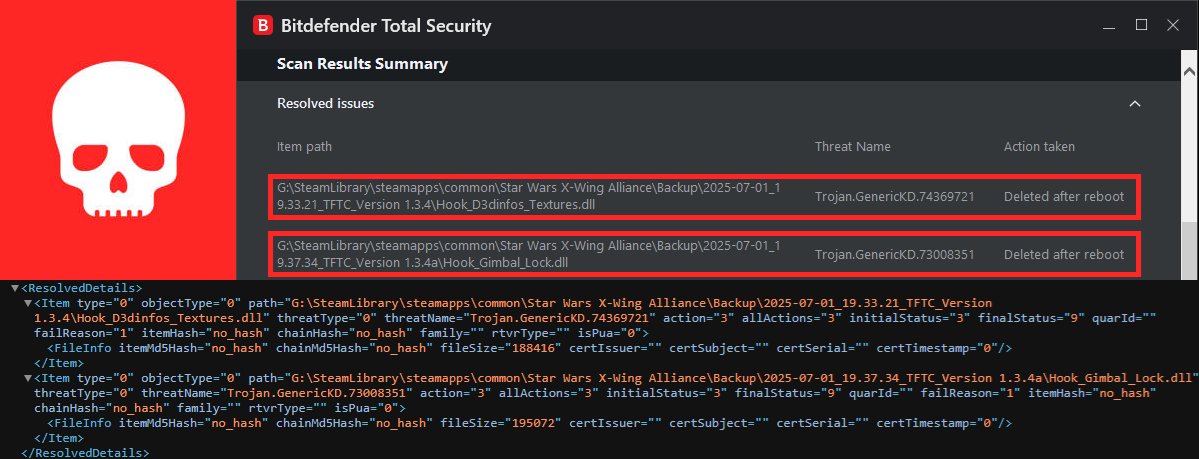Close the Bitdefender Total Security window
This screenshot has height=459, width=1199.
pos(1173,24)
